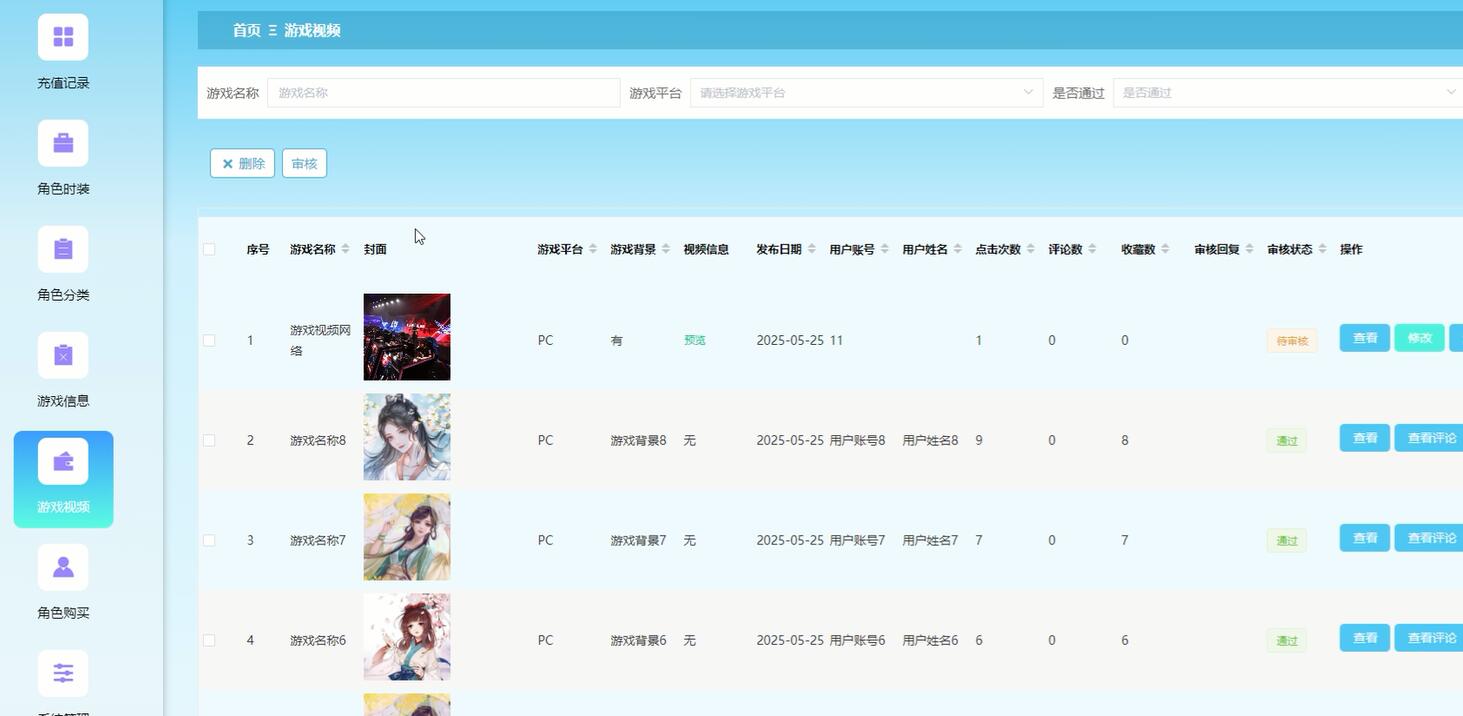Click the 游戏视频 breadcrumb item
Screen dimensions: 1463x716
pyautogui.click(x=312, y=30)
